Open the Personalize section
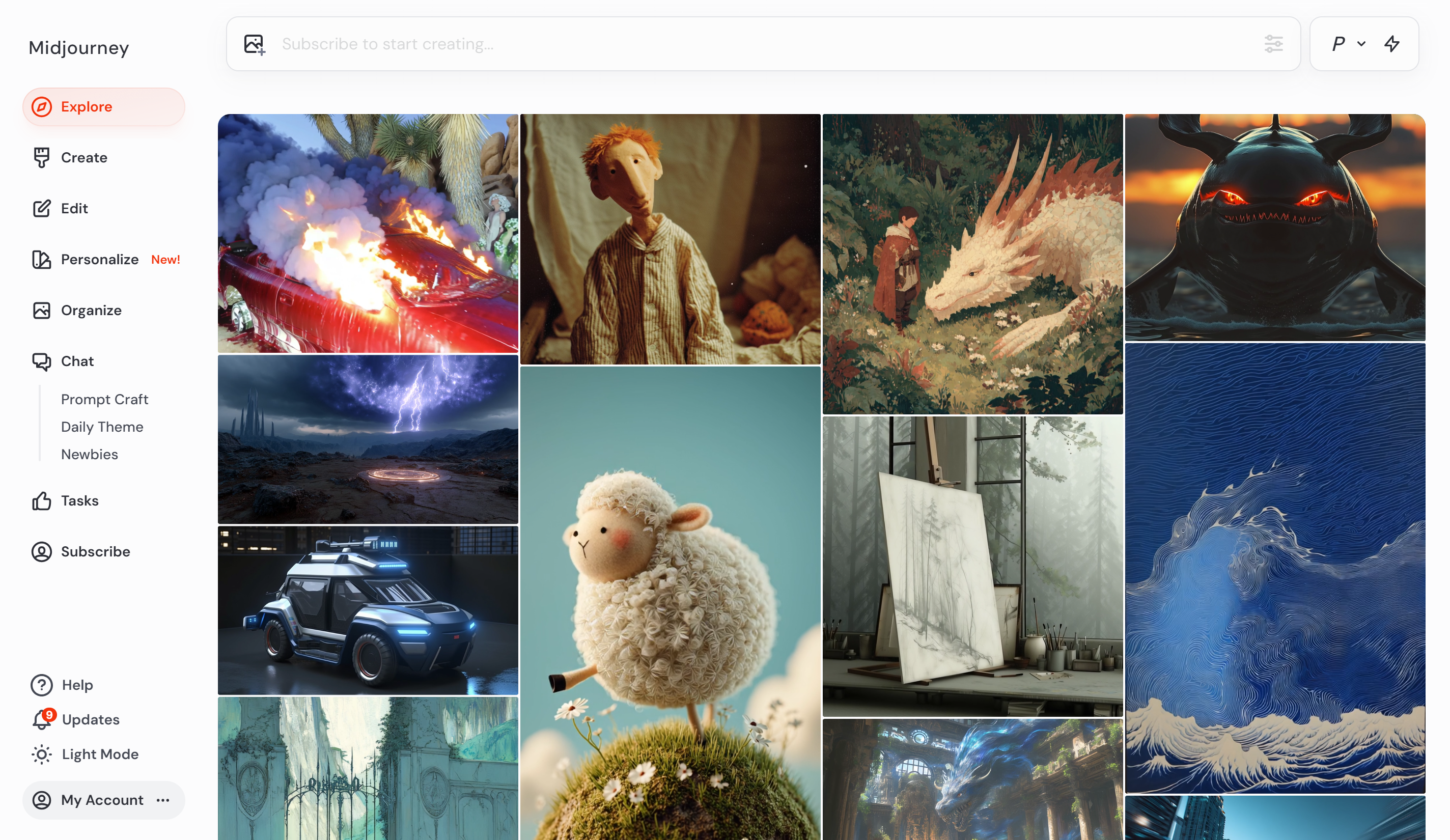Screen dimensions: 1450x840 99,260
